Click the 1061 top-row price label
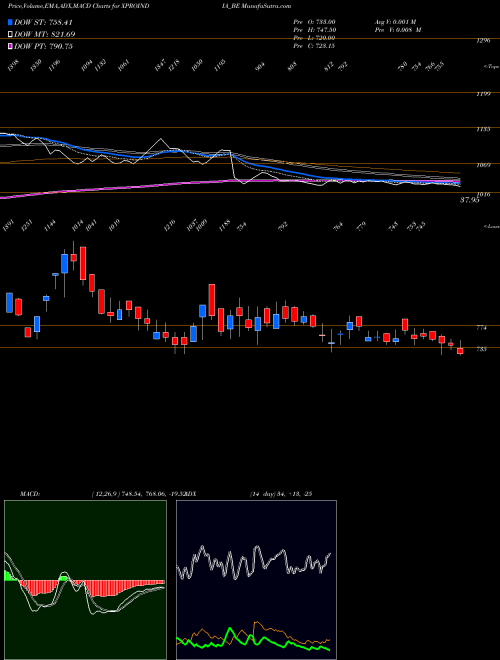Image resolution: width=500 pixels, height=660 pixels. pos(123,65)
